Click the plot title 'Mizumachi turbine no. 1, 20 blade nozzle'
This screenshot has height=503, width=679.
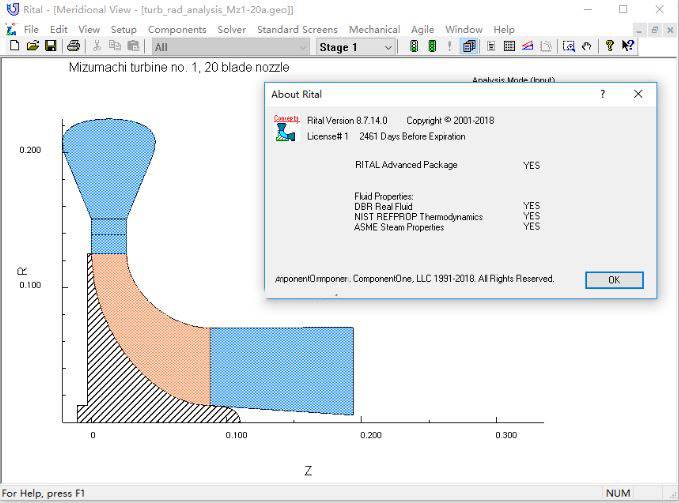[179, 68]
